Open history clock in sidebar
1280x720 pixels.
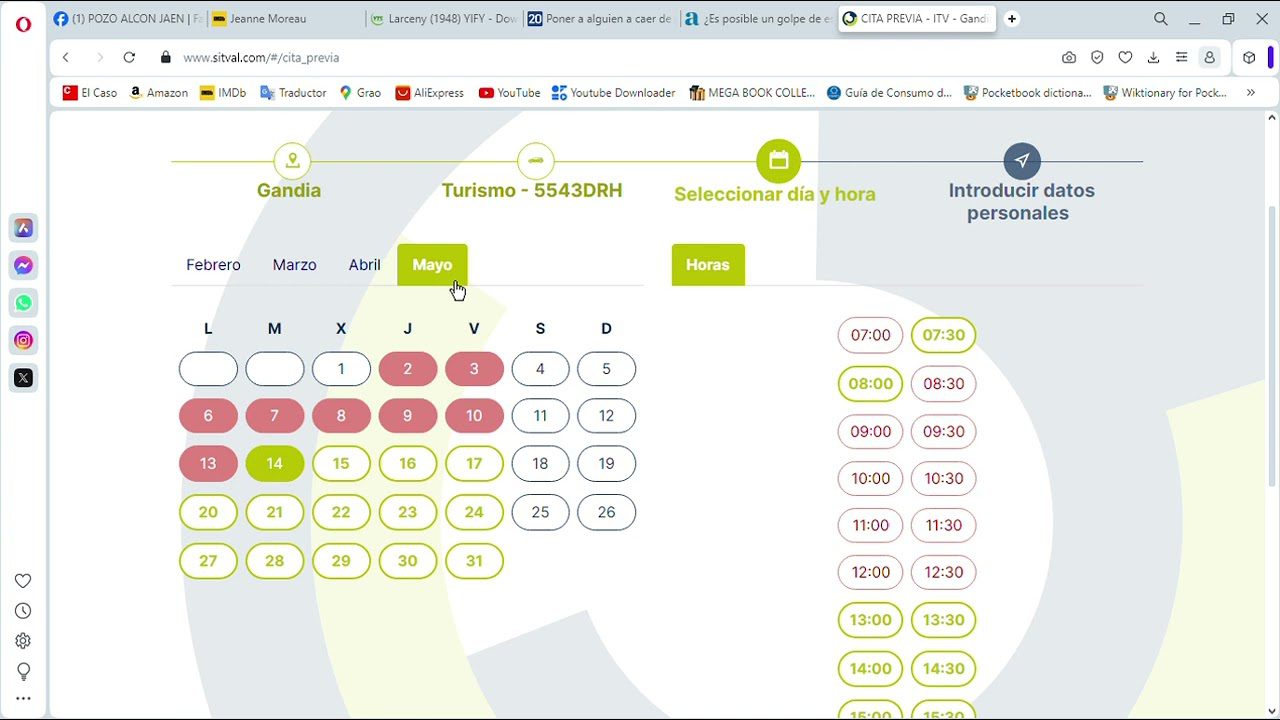(23, 611)
